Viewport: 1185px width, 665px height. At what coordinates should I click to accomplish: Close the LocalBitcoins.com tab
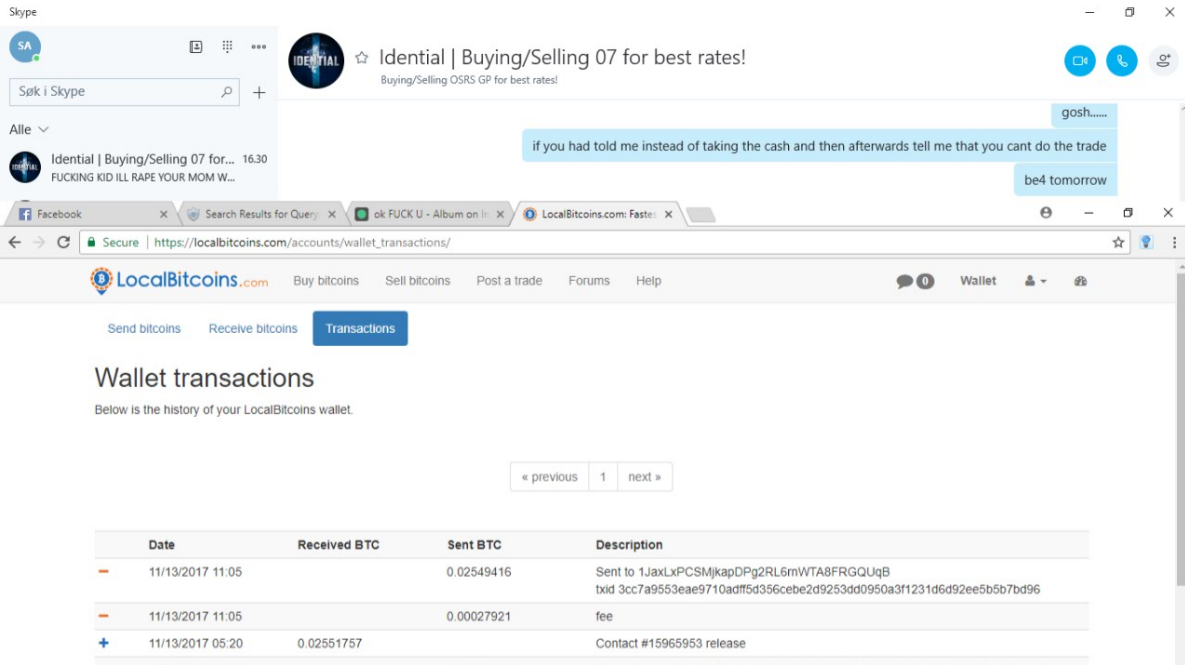[x=668, y=215]
